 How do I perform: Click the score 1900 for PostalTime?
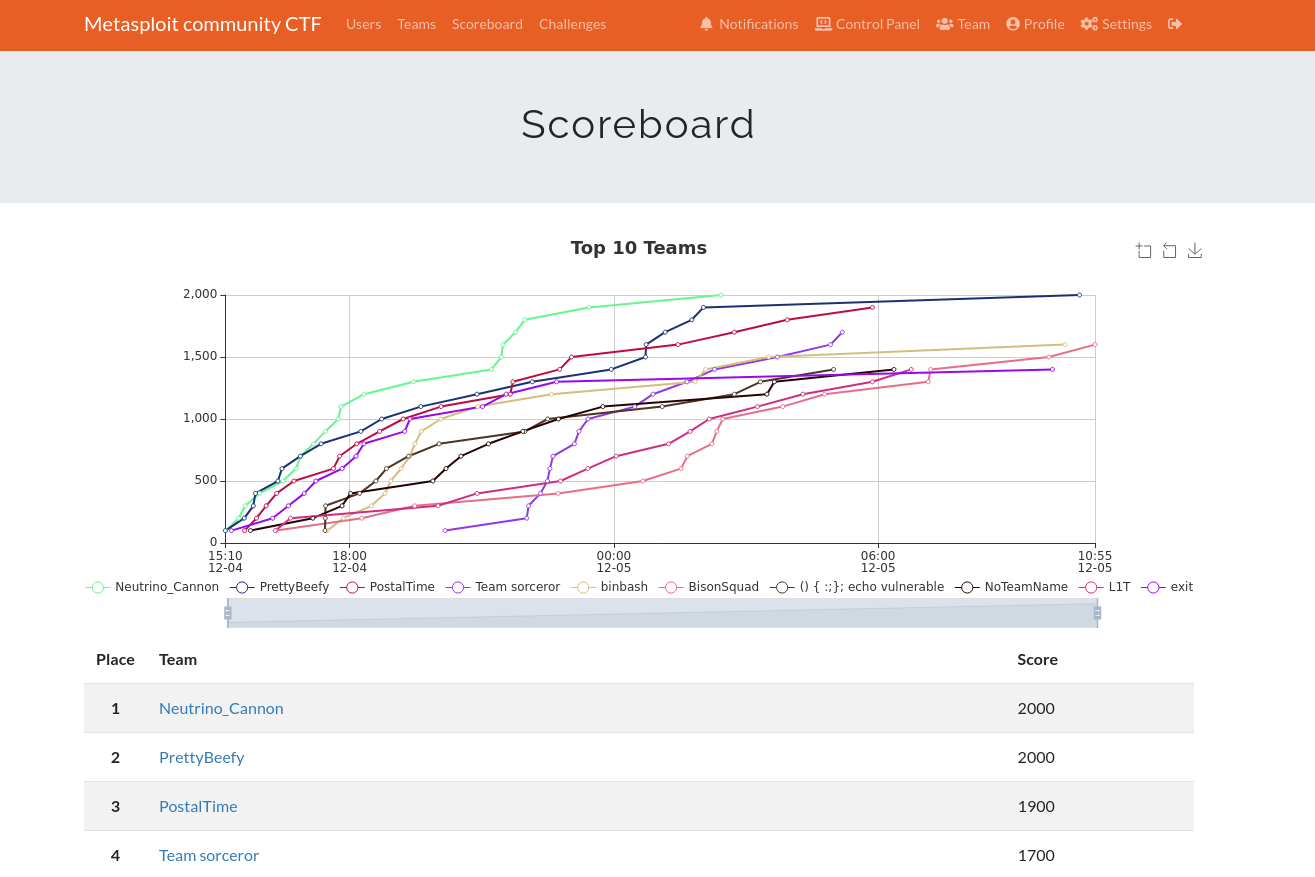coord(1036,806)
